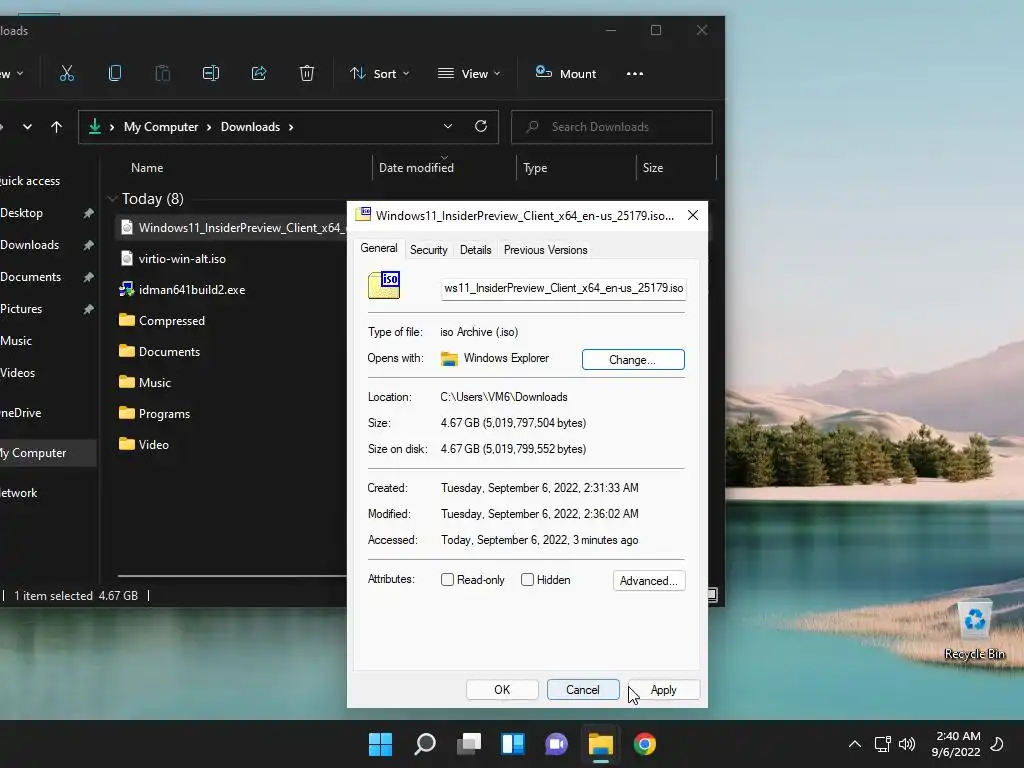Image resolution: width=1024 pixels, height=768 pixels.
Task: Click the volume speaker tray icon
Action: 907,744
